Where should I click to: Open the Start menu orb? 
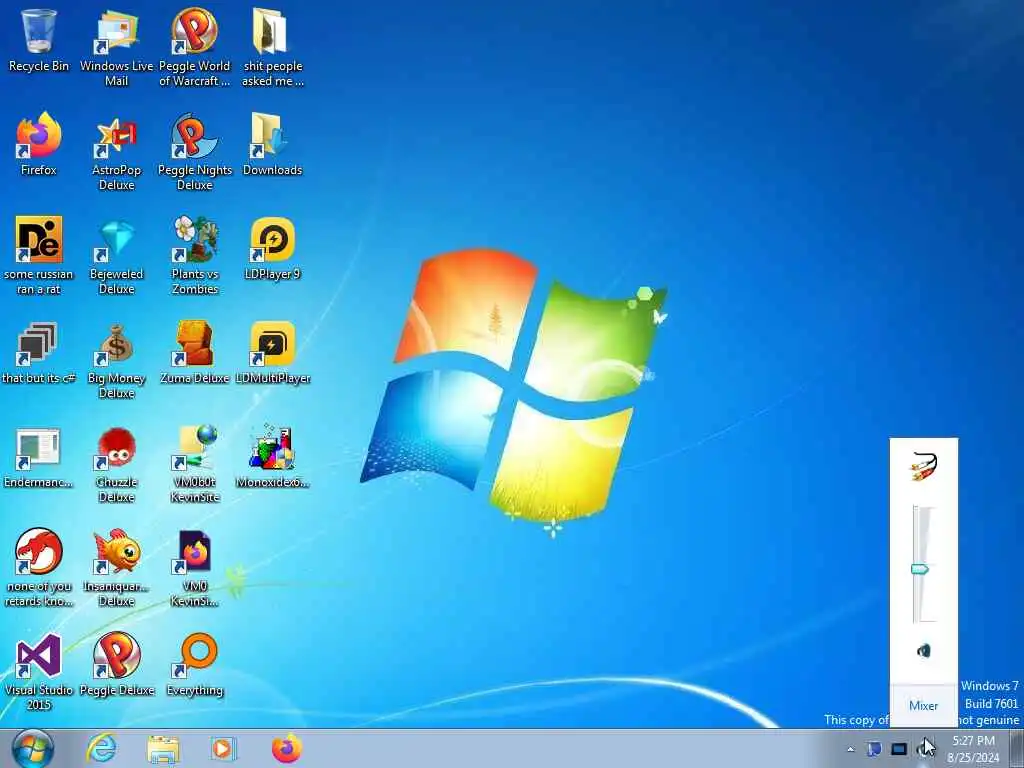[x=33, y=748]
